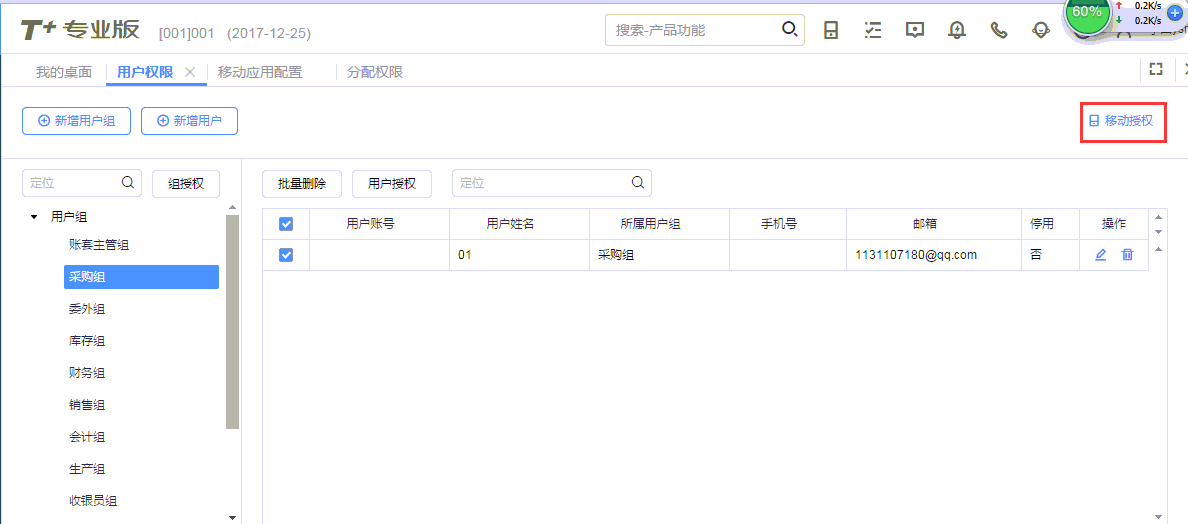1188x524 pixels.
Task: Delete user 01 with the trash icon
Action: (1127, 255)
